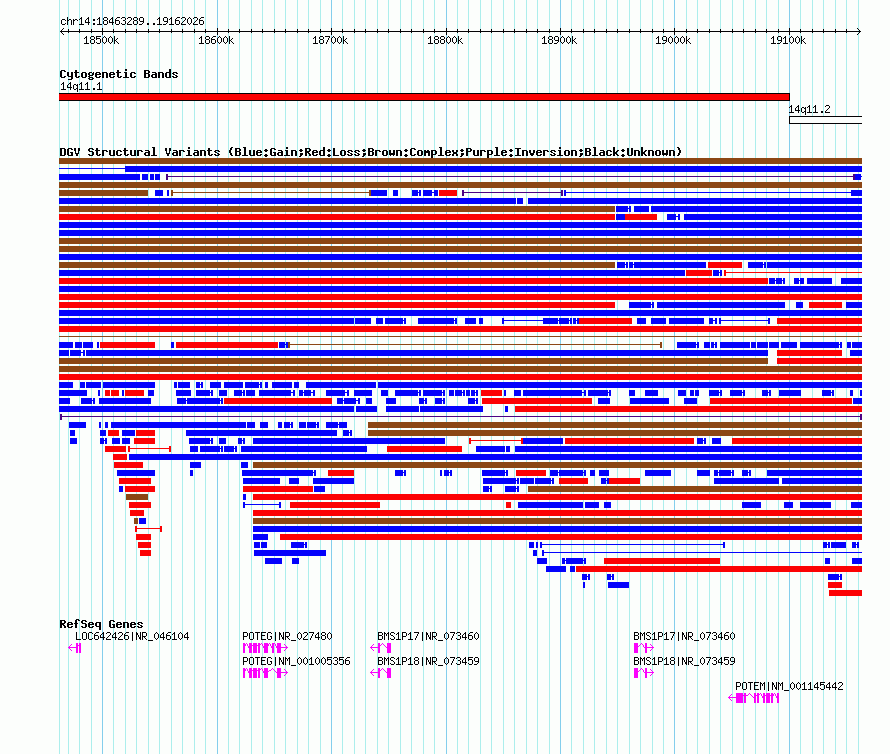Image resolution: width=890 pixels, height=754 pixels.
Task: Select the LOC642426 gene glyph
Action: pyautogui.click(x=74, y=648)
